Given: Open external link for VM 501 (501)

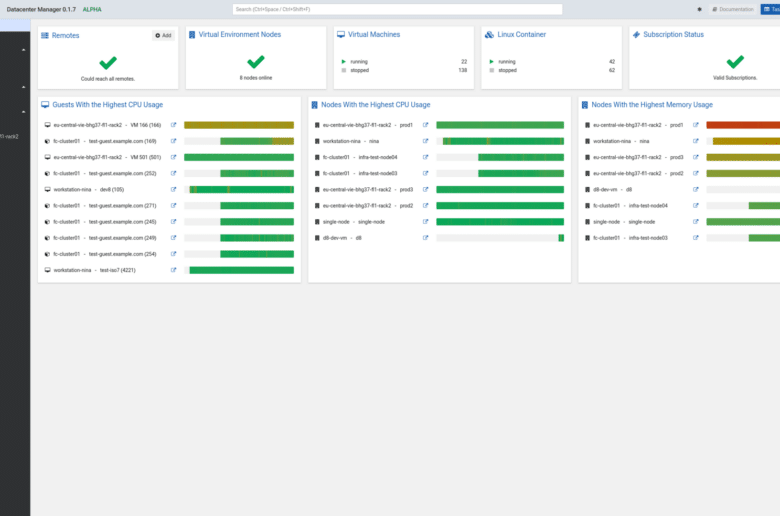Looking at the screenshot, I should pos(174,157).
